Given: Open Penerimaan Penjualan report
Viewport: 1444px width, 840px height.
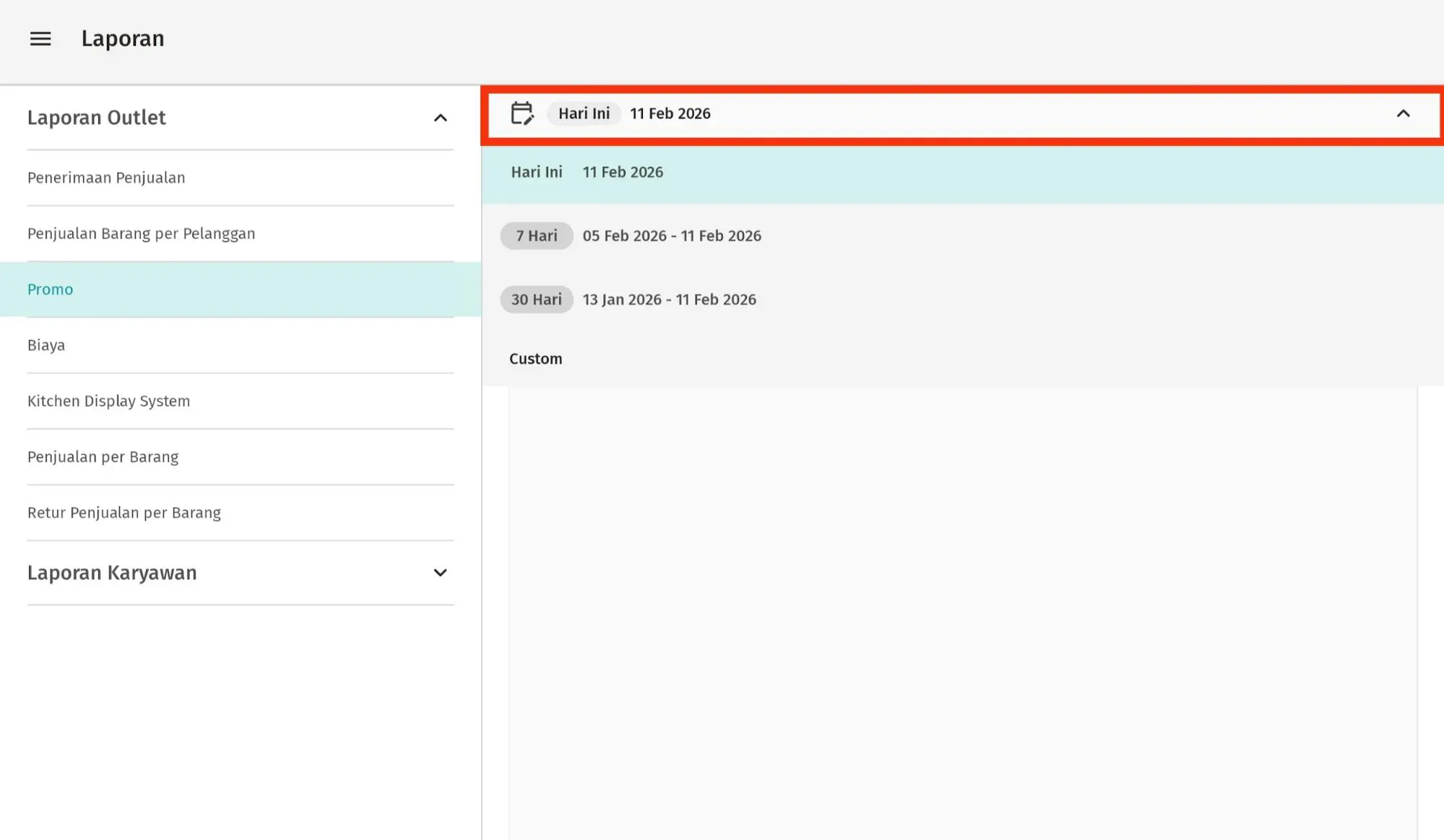Looking at the screenshot, I should (x=106, y=178).
